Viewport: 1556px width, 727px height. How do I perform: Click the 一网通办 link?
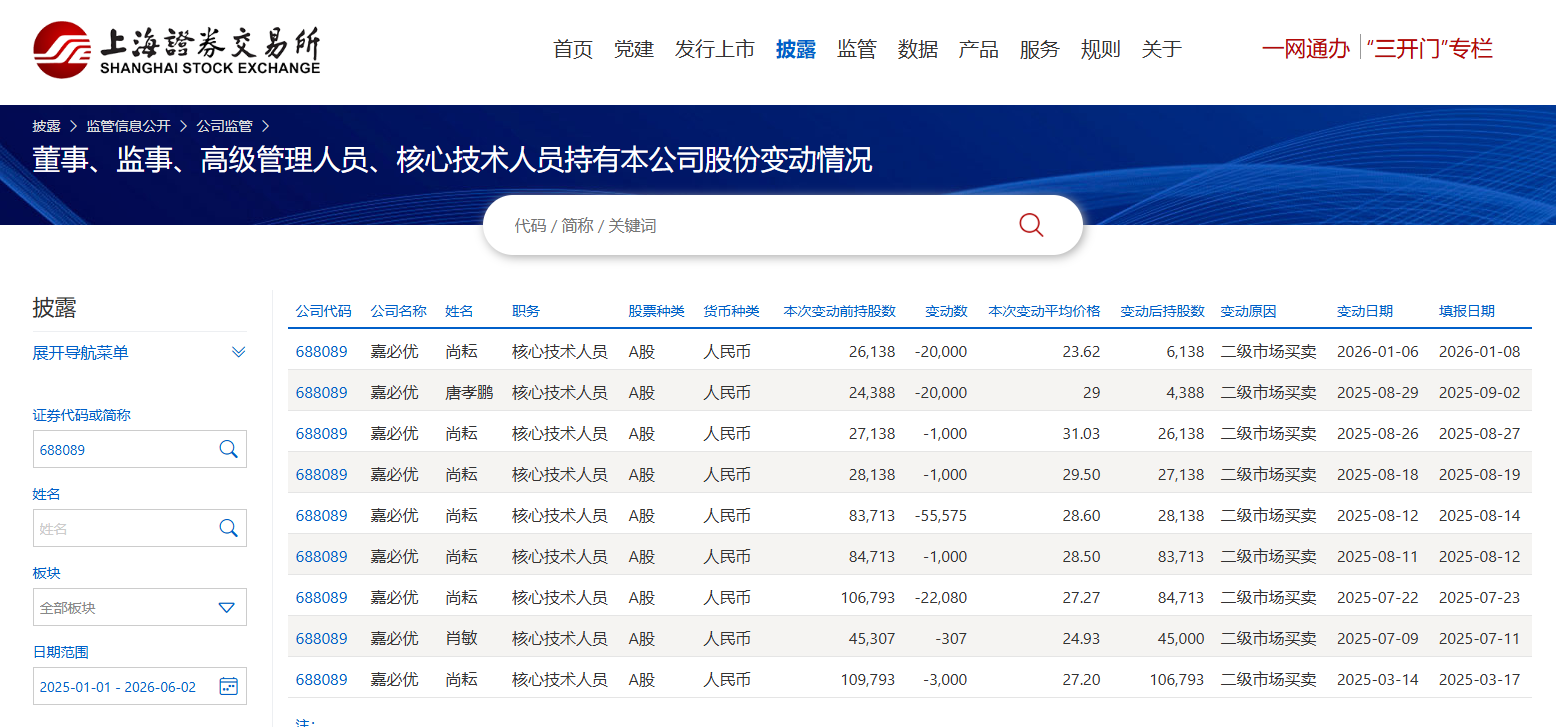tap(1306, 49)
